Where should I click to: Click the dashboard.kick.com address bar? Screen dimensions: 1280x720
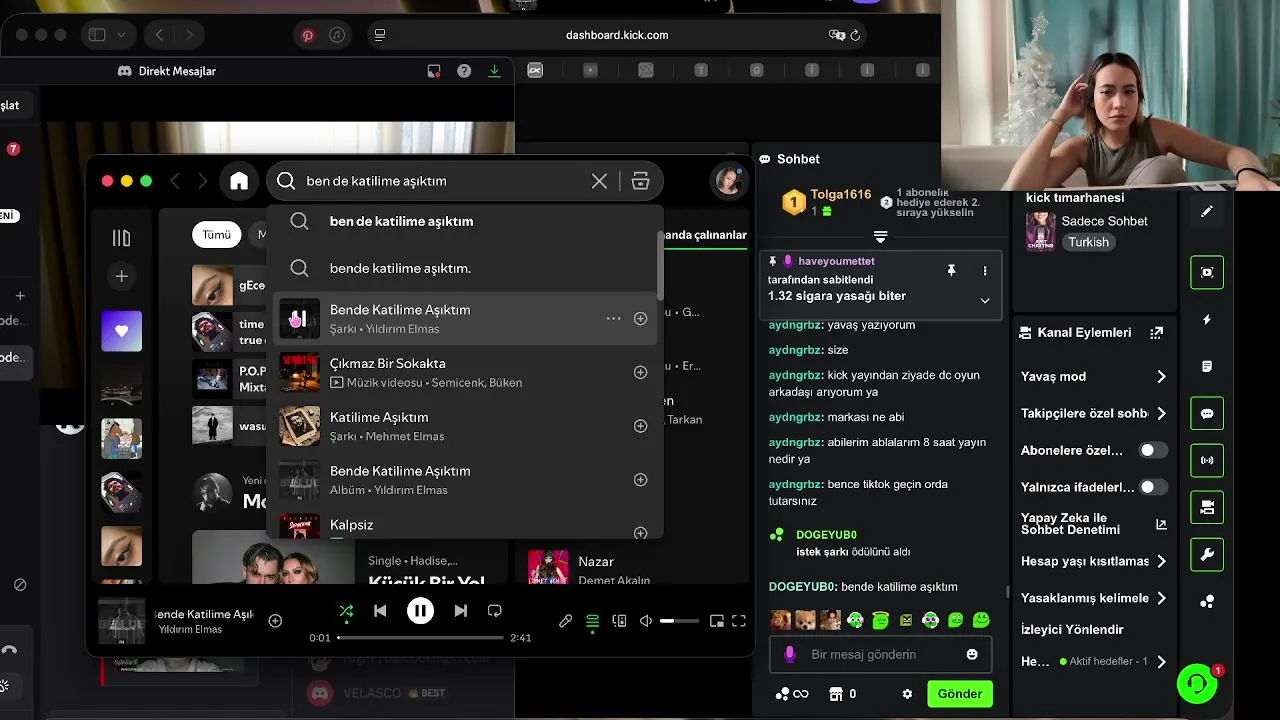(x=617, y=35)
